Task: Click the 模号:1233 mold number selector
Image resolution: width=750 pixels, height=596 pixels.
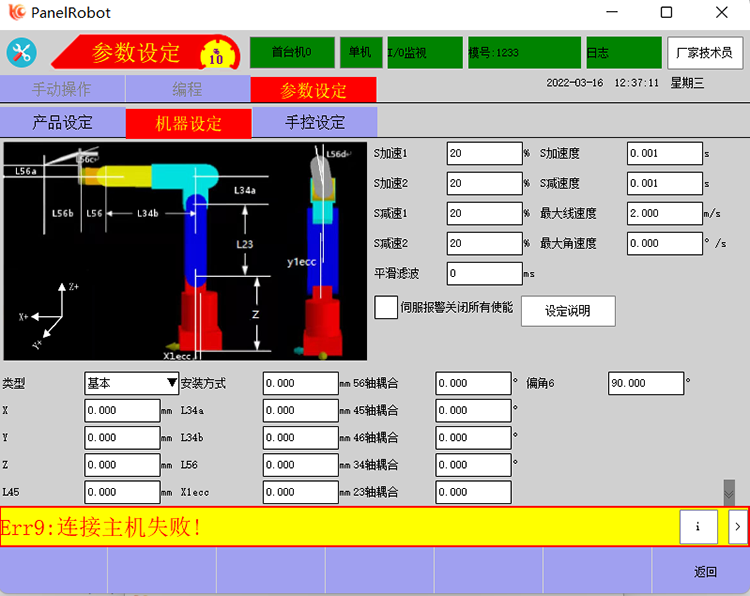Action: pos(522,52)
